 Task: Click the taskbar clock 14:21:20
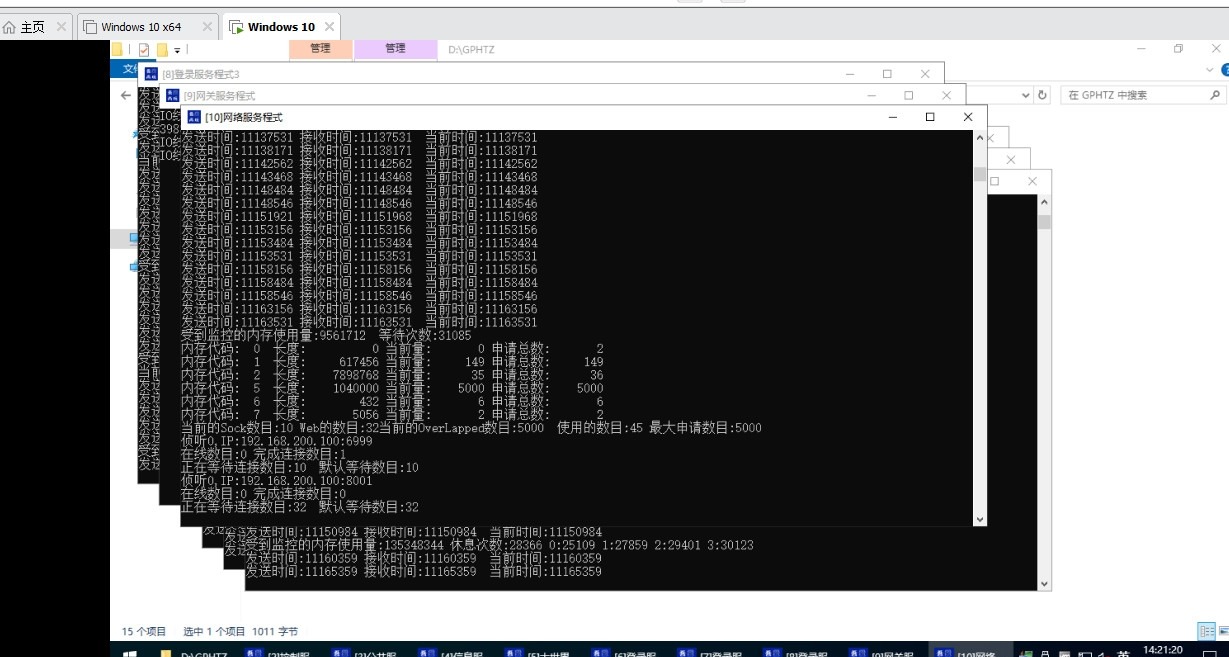[x=1162, y=650]
